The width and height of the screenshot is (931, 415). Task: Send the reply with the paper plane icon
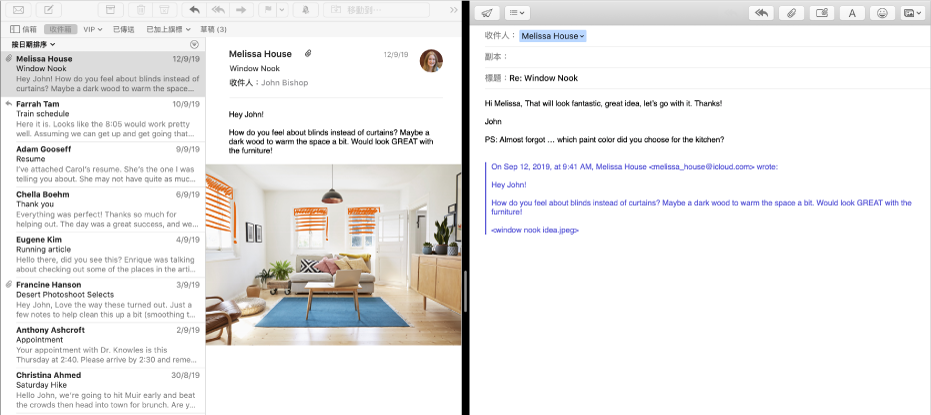pyautogui.click(x=487, y=13)
